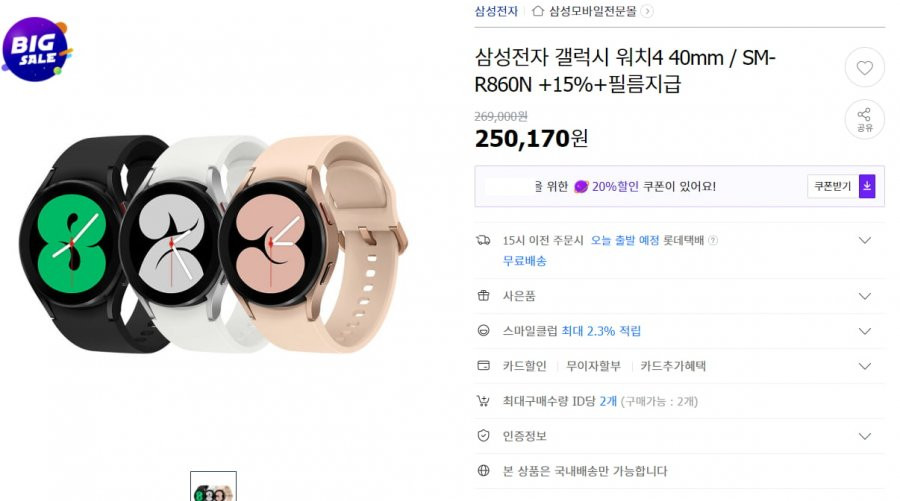Screen dimensions: 900x501
Task: Click the delivery truck icon
Action: (x=483, y=240)
